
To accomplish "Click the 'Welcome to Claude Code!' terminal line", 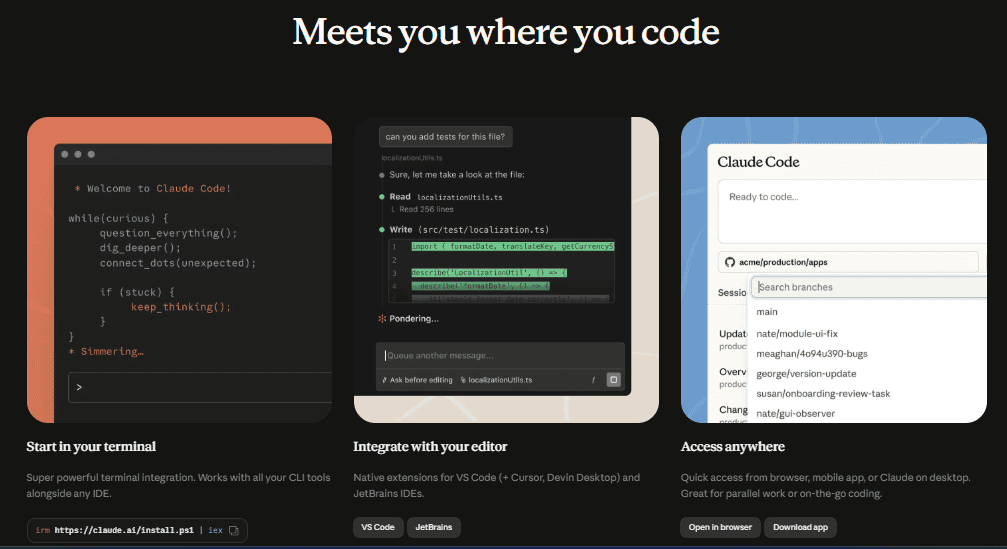I will pos(153,189).
